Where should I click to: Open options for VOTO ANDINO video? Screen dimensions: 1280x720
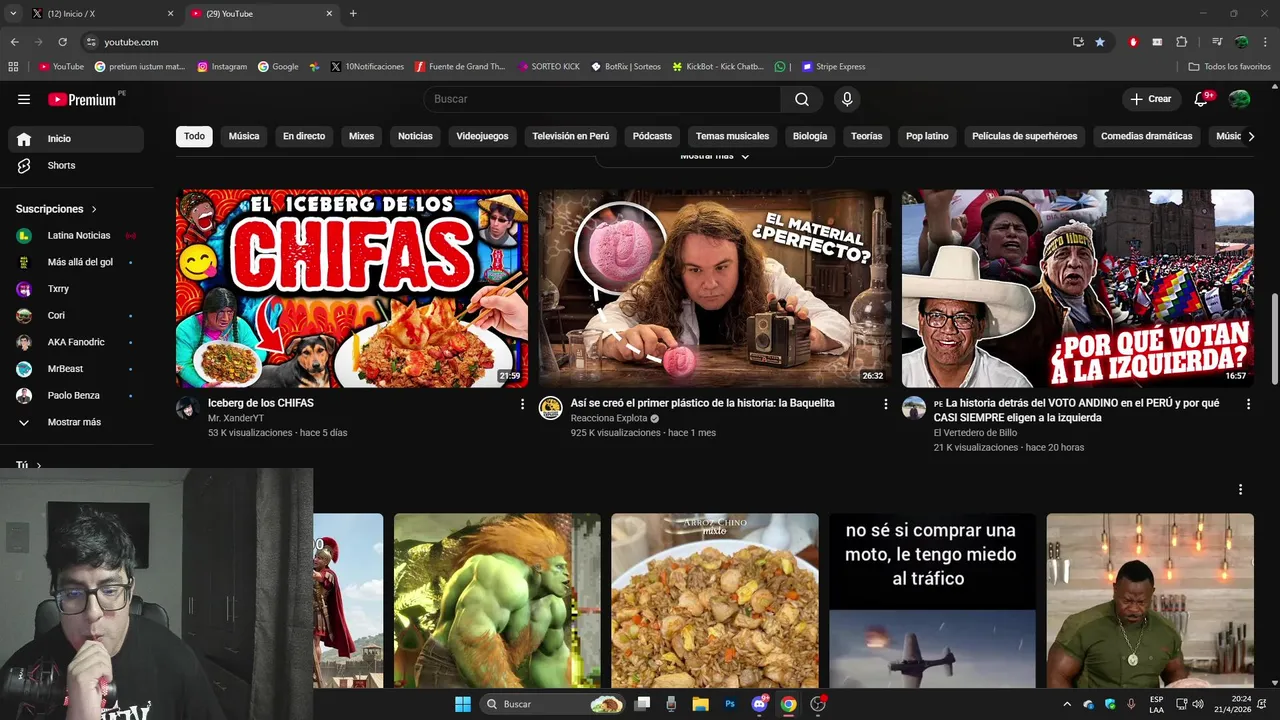pyautogui.click(x=1248, y=404)
